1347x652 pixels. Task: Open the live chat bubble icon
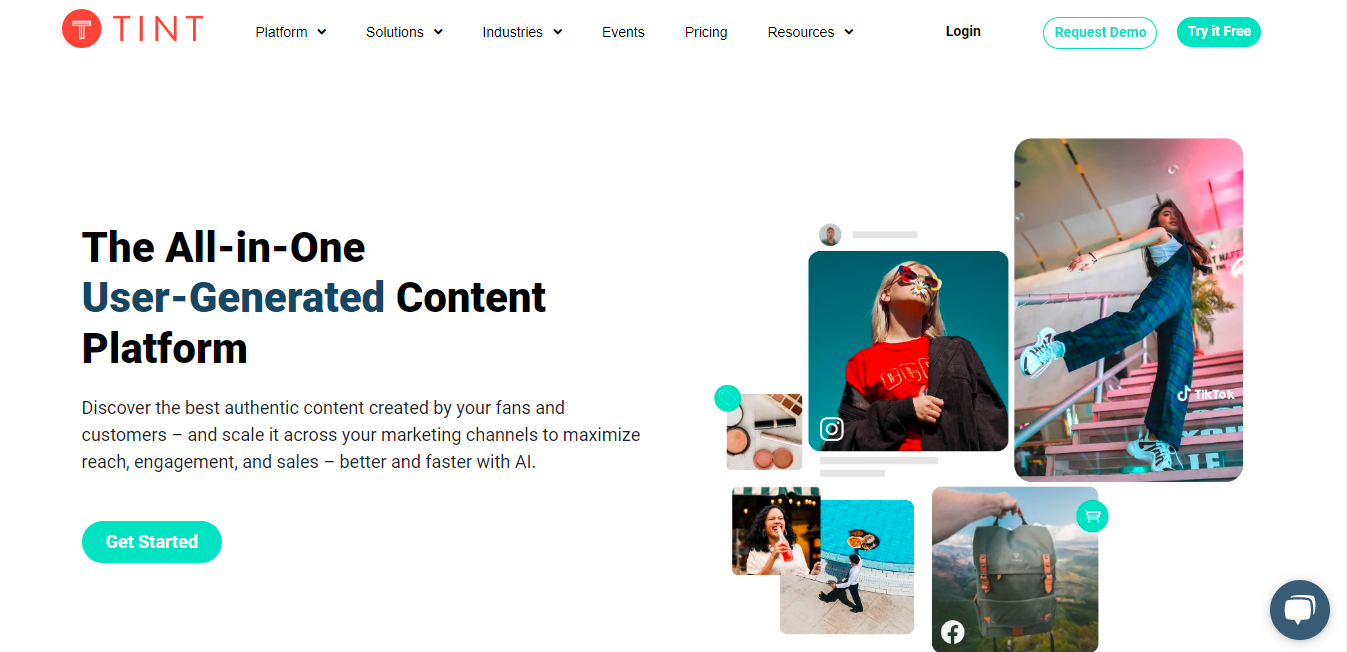[x=1299, y=610]
